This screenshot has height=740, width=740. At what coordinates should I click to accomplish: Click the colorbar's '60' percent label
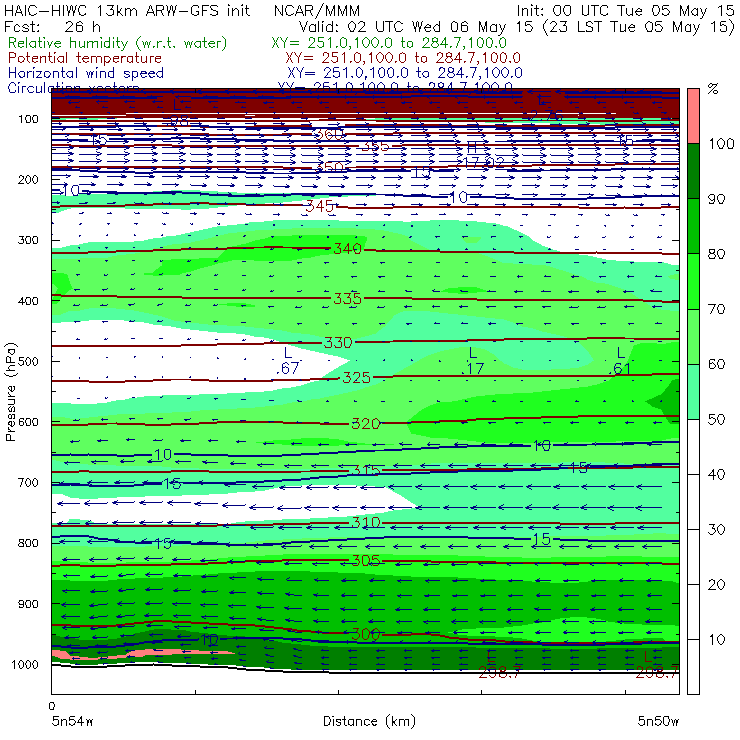click(716, 364)
